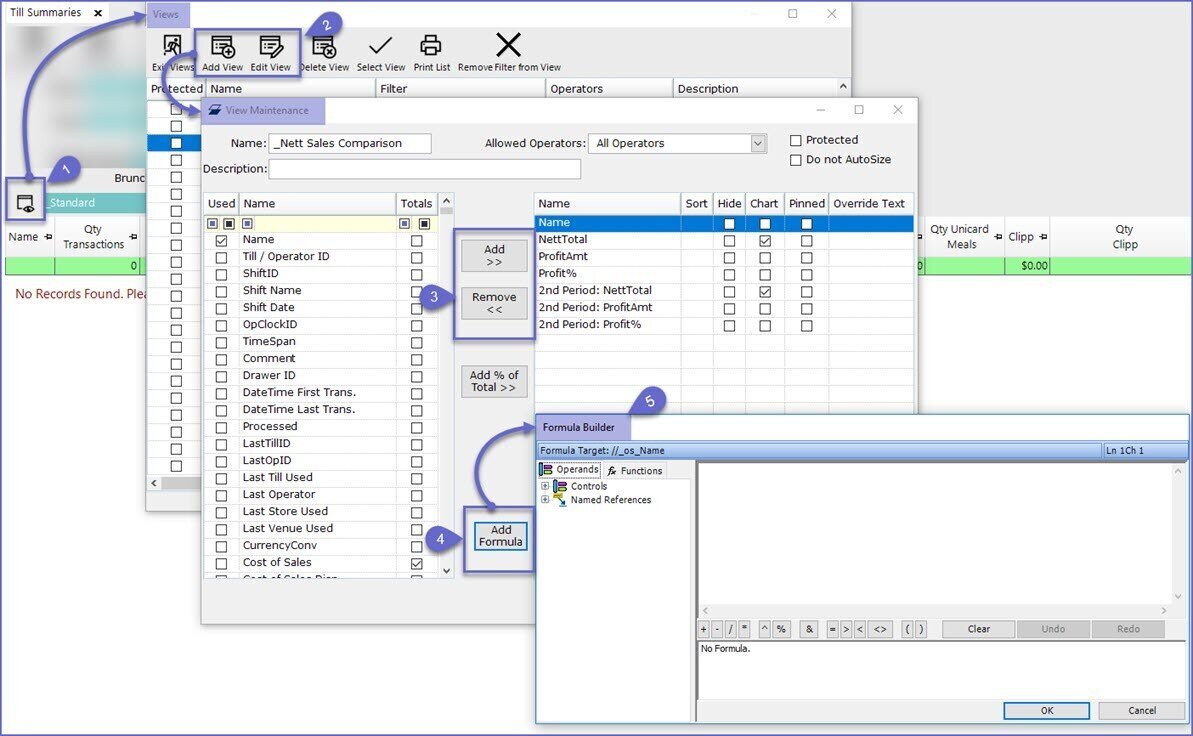Expand the Controls tree node

[545, 487]
